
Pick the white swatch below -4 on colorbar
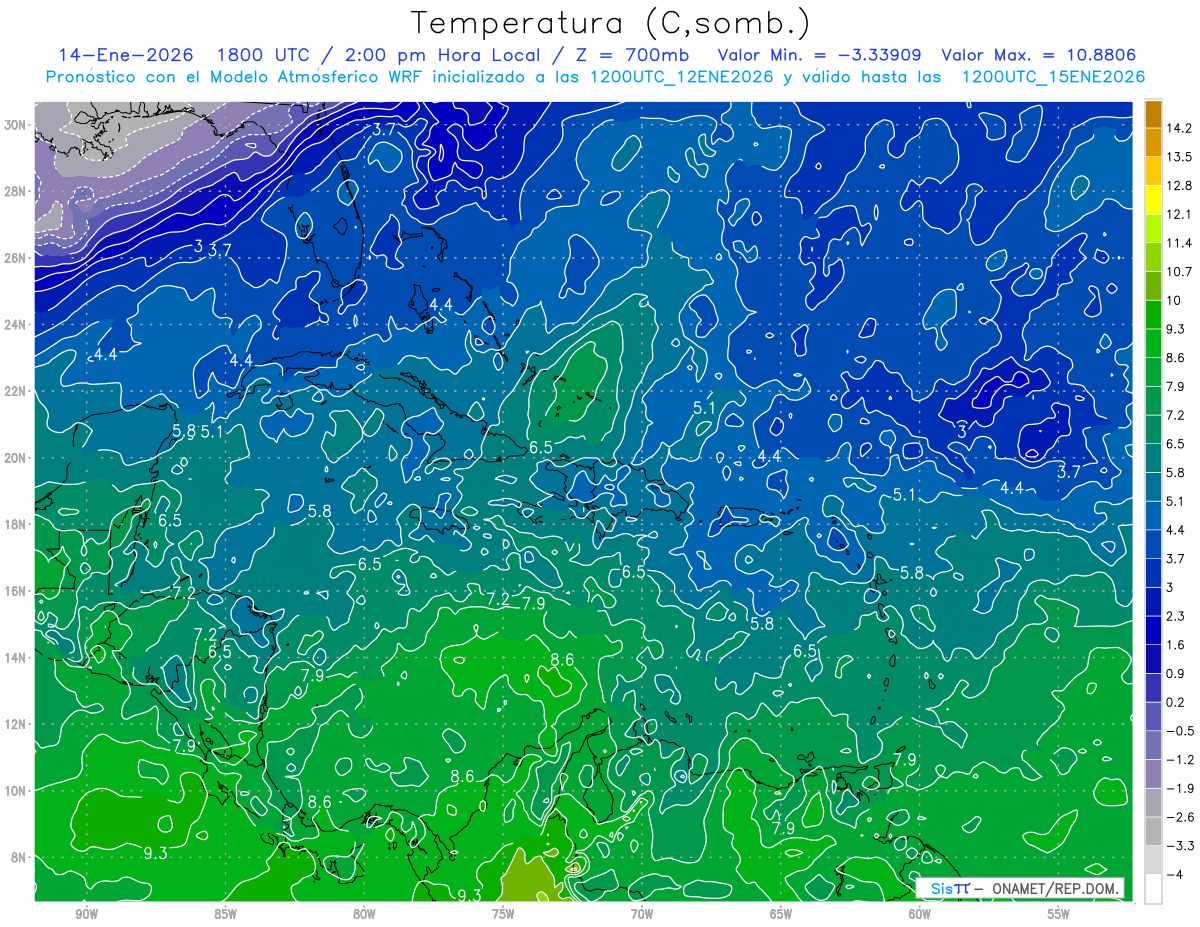click(1153, 888)
